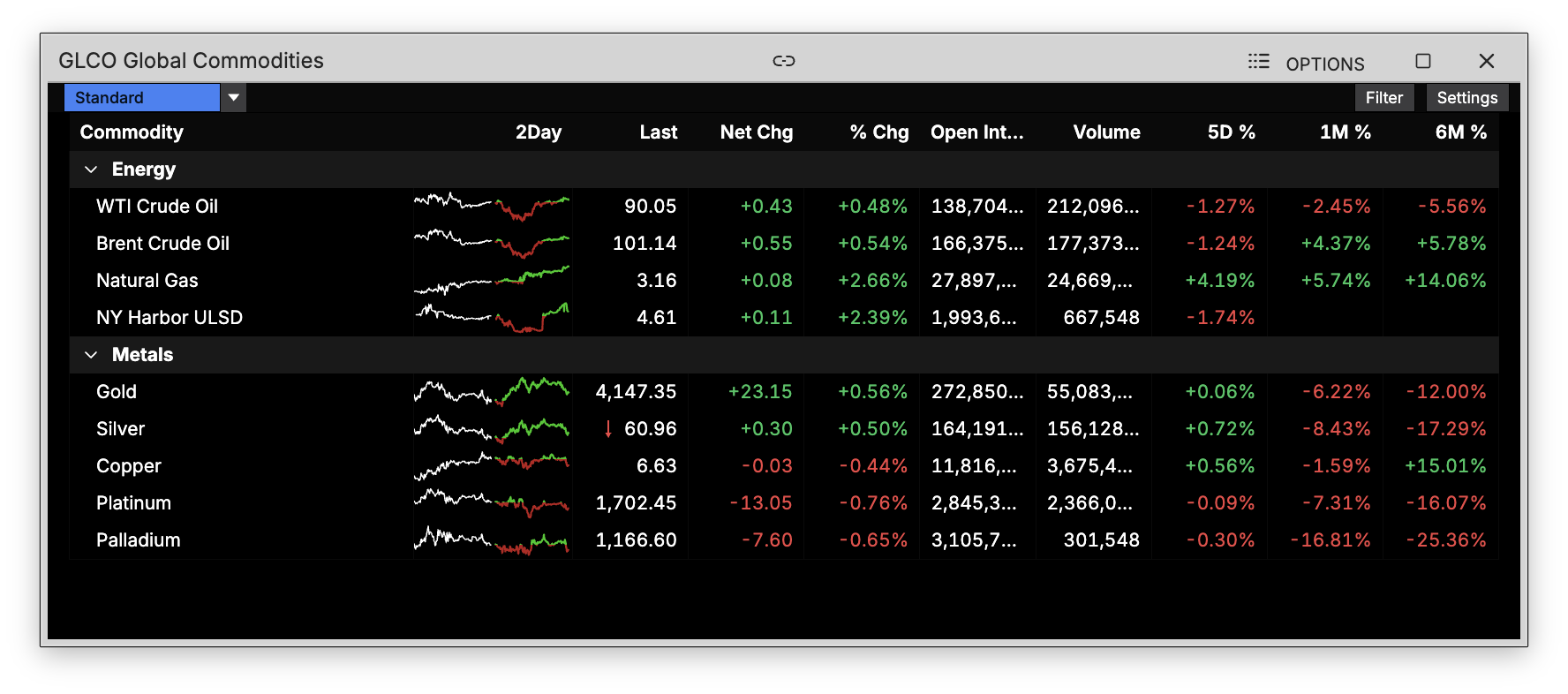The width and height of the screenshot is (1568, 694).
Task: Click Copper 6M value +15.01%
Action: pos(1445,466)
